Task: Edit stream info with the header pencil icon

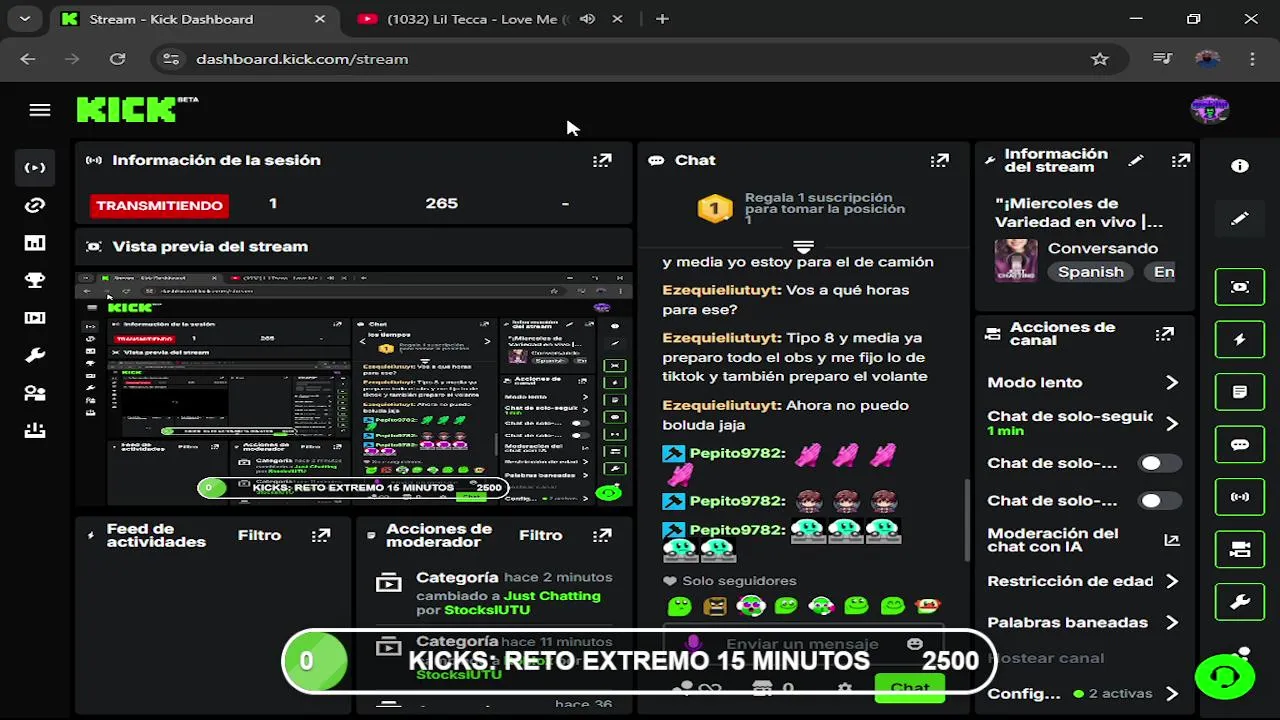Action: 1136,160
